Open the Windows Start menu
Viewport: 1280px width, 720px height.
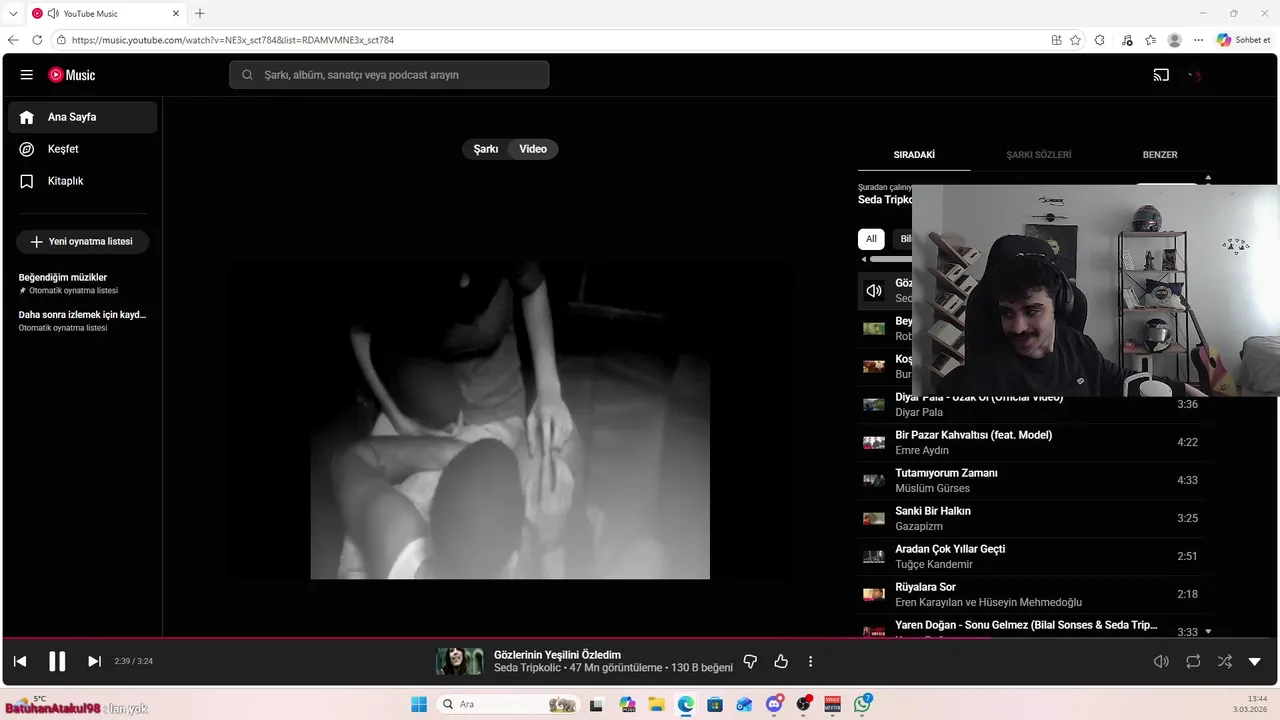(x=419, y=704)
